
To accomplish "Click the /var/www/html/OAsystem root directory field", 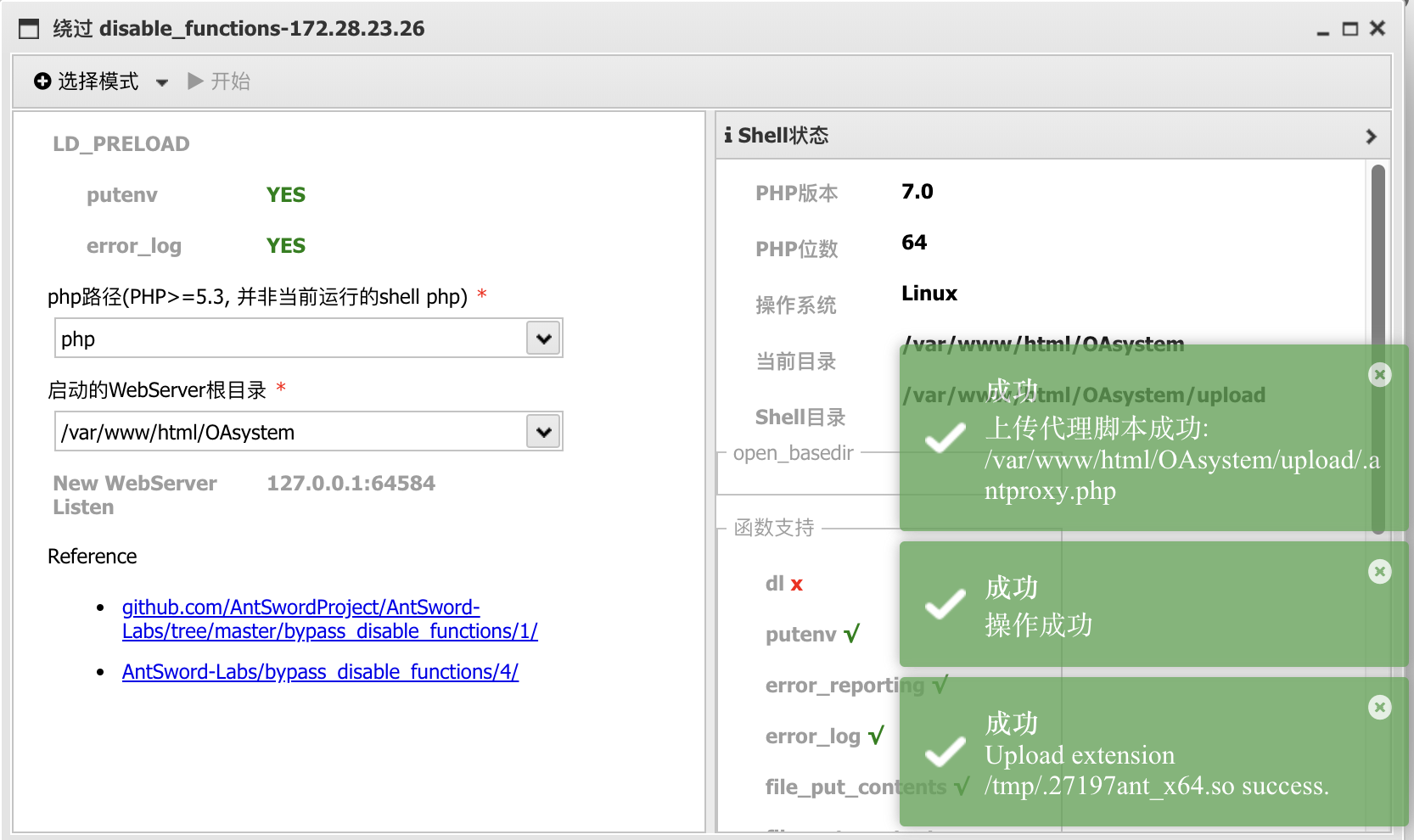I will 291,432.
